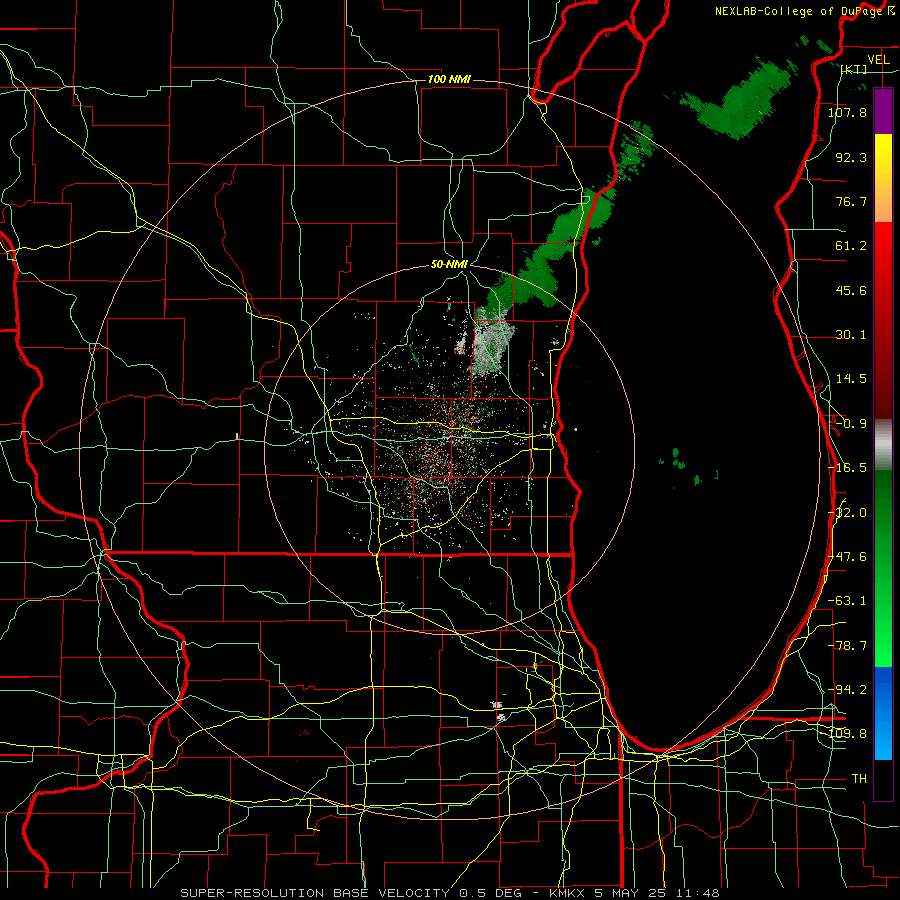Click the 107.8 scale value
The height and width of the screenshot is (900, 900).
[x=847, y=112]
